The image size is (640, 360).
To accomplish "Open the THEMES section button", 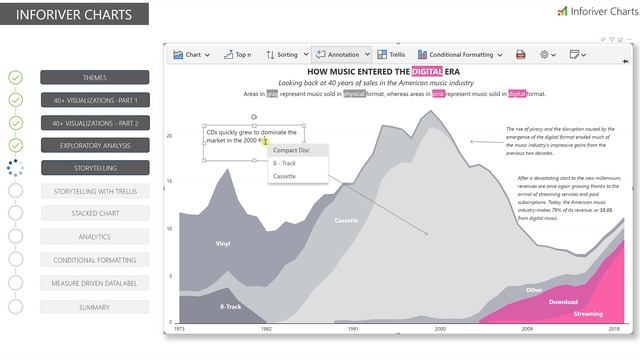I will [x=95, y=78].
